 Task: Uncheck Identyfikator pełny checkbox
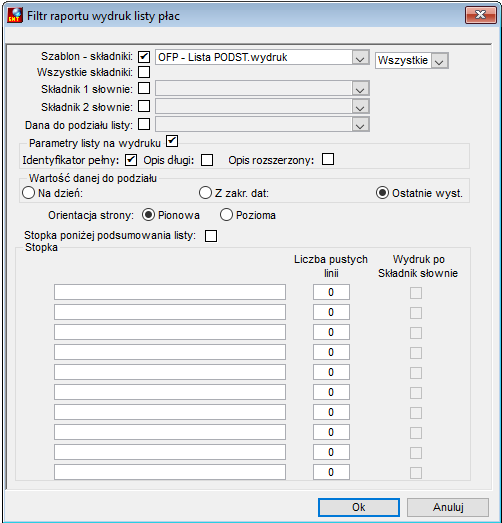(x=131, y=160)
